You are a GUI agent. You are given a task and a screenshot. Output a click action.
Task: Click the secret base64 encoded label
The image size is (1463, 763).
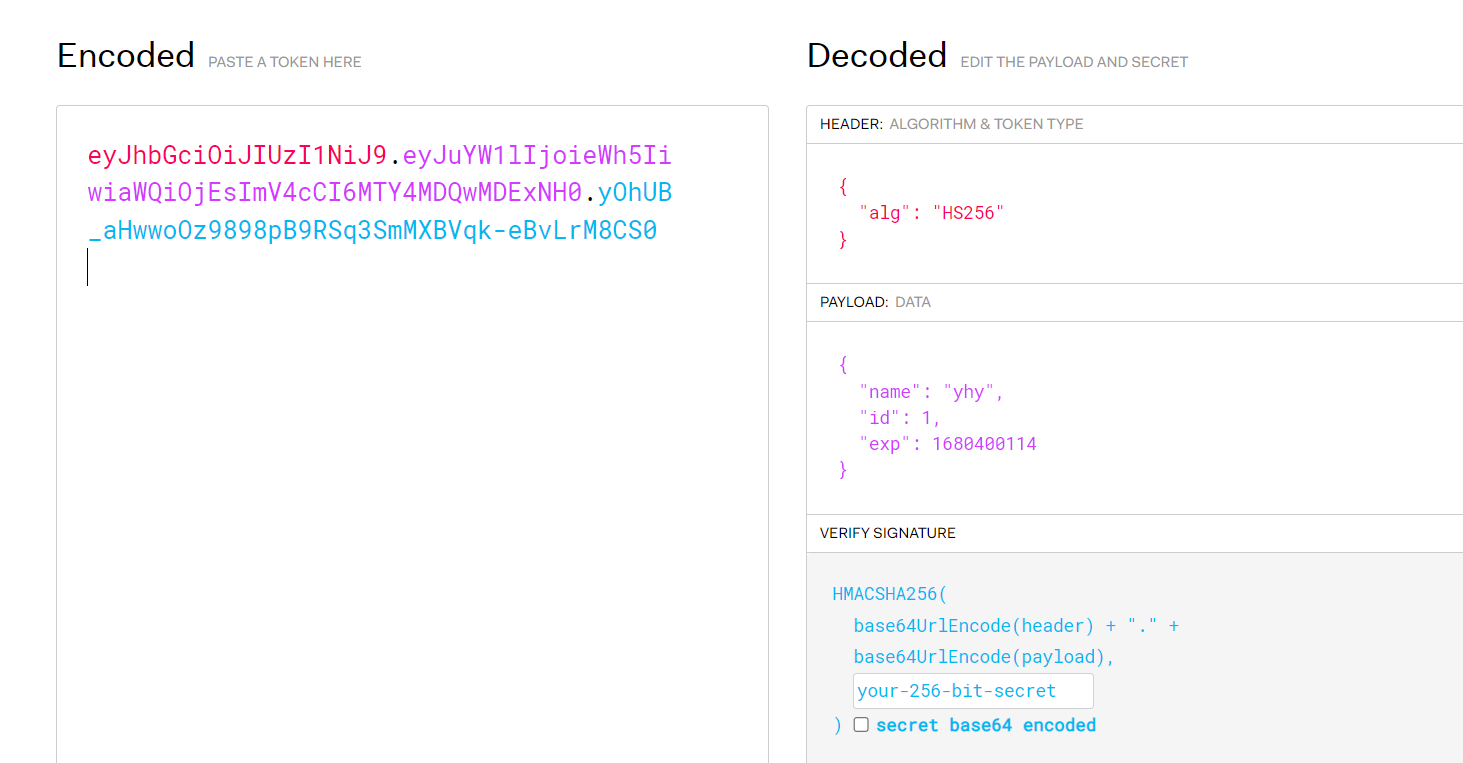point(986,725)
